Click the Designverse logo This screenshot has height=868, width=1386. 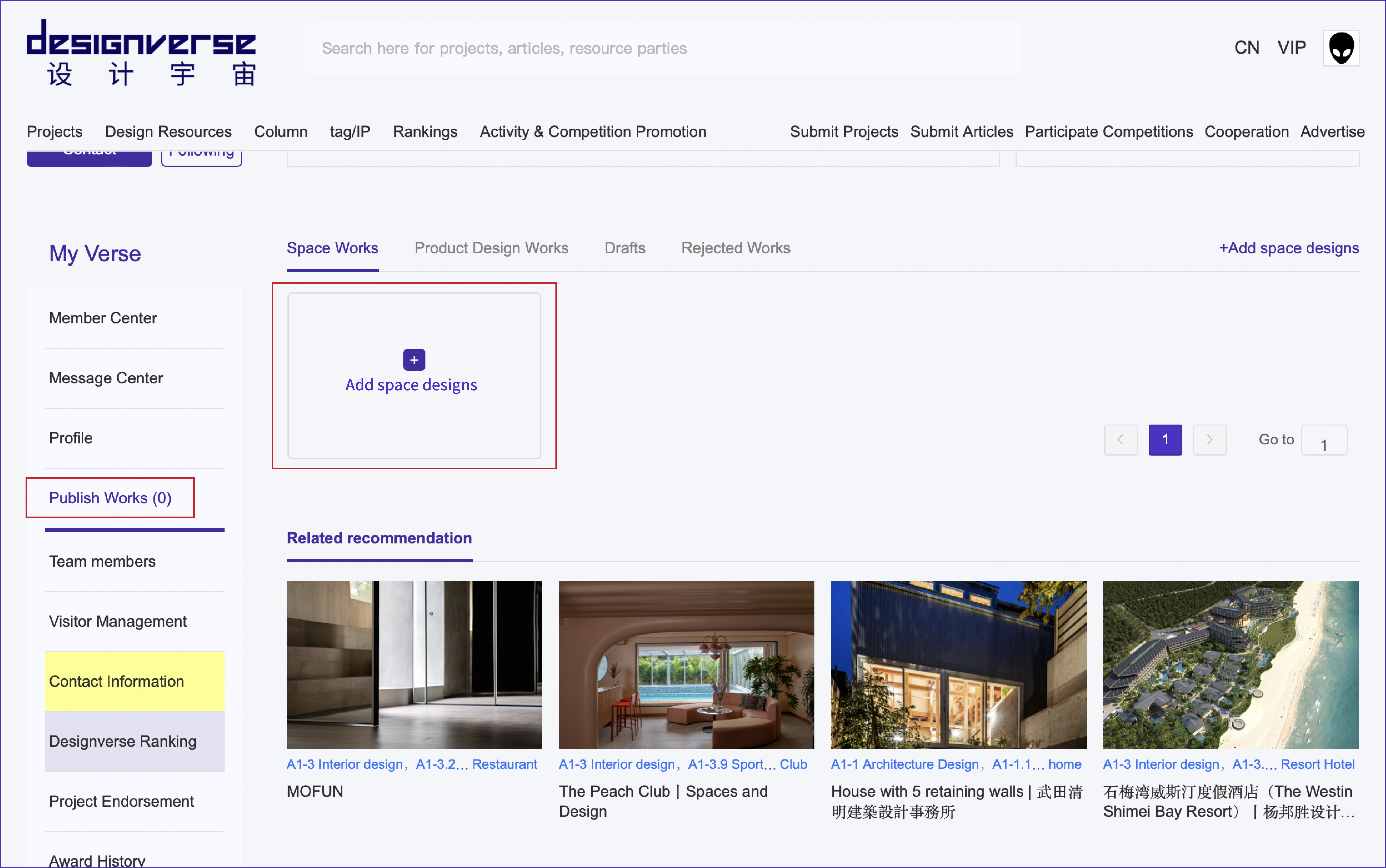coord(141,53)
